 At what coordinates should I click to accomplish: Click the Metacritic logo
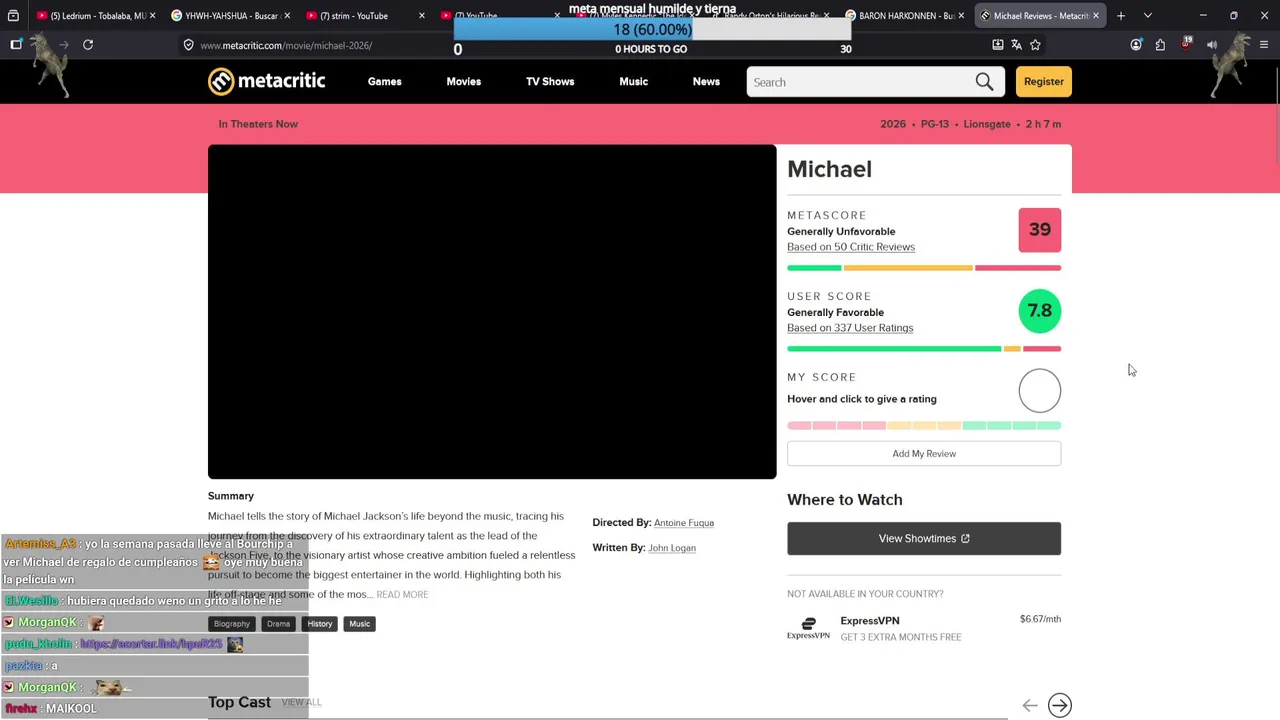(266, 82)
